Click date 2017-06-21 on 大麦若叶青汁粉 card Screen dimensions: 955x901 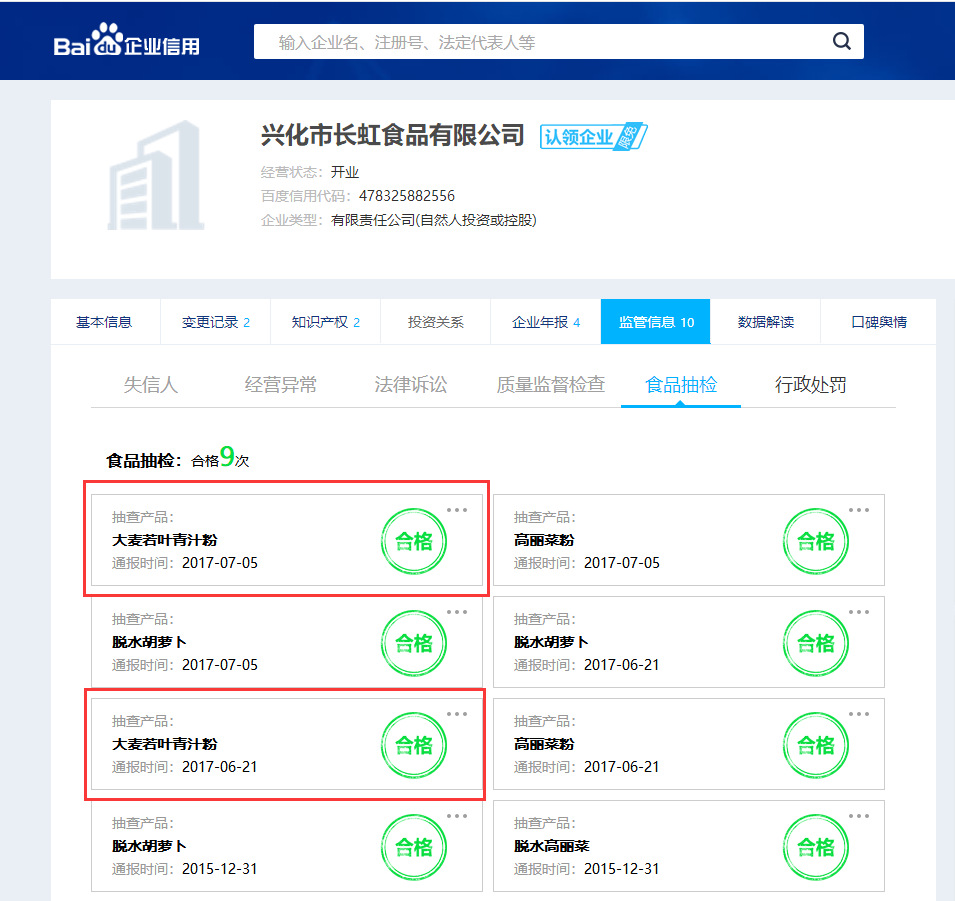click(220, 767)
